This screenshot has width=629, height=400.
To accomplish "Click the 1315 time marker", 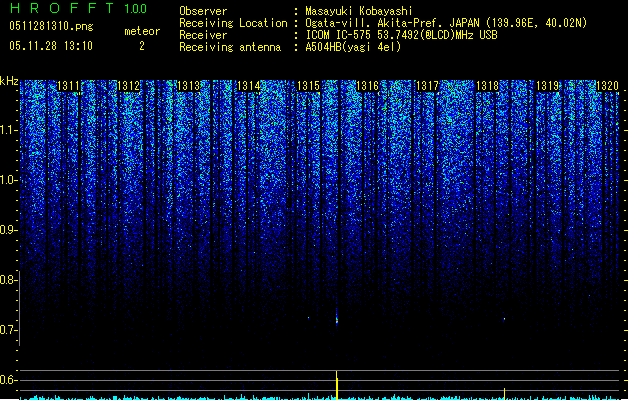I will click(x=308, y=85).
